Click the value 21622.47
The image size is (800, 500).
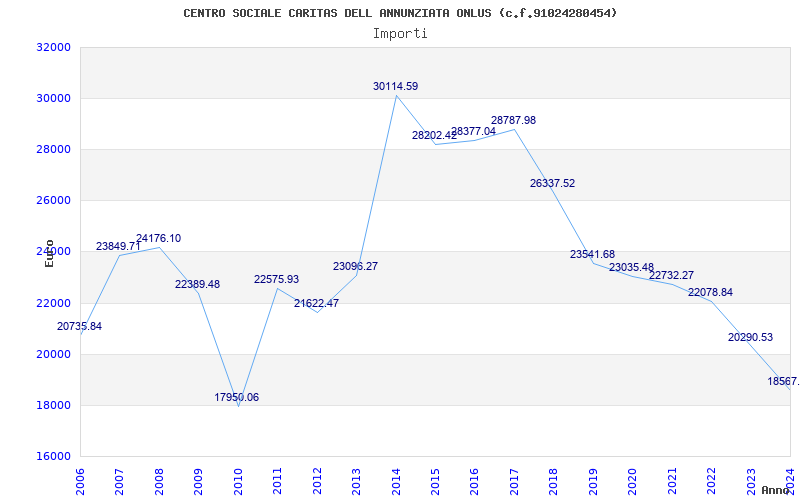click(316, 303)
